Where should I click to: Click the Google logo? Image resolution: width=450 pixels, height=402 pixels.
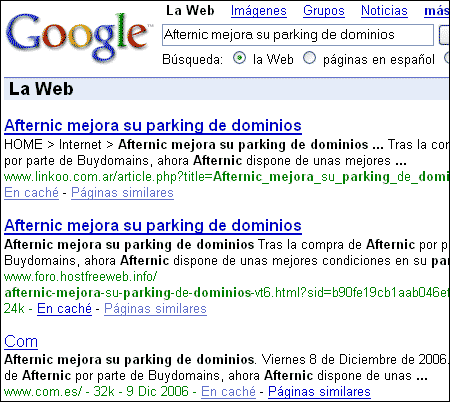pyautogui.click(x=79, y=37)
